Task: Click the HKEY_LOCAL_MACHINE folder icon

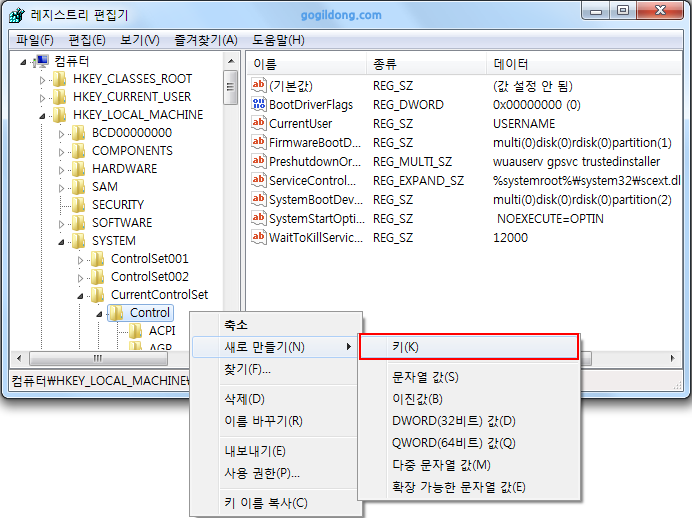Action: pyautogui.click(x=60, y=115)
